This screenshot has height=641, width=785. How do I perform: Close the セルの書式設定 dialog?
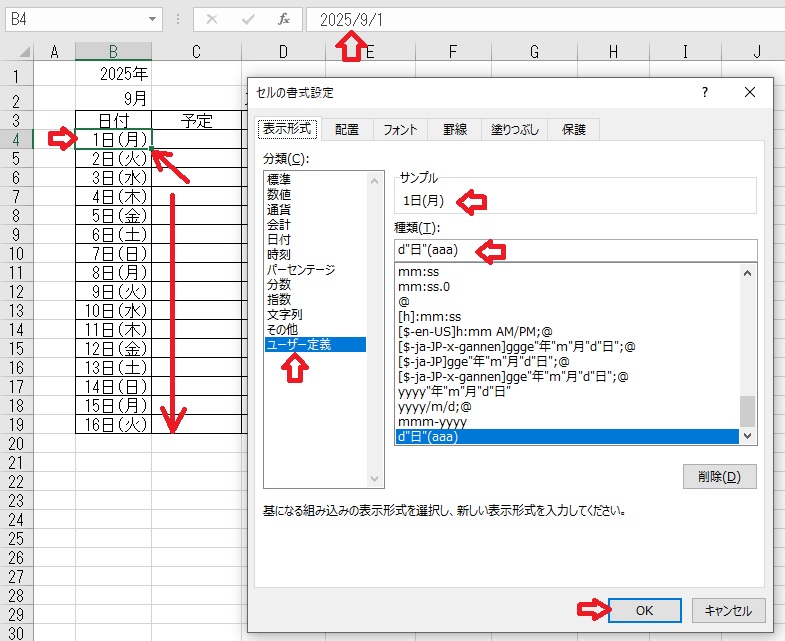click(750, 92)
